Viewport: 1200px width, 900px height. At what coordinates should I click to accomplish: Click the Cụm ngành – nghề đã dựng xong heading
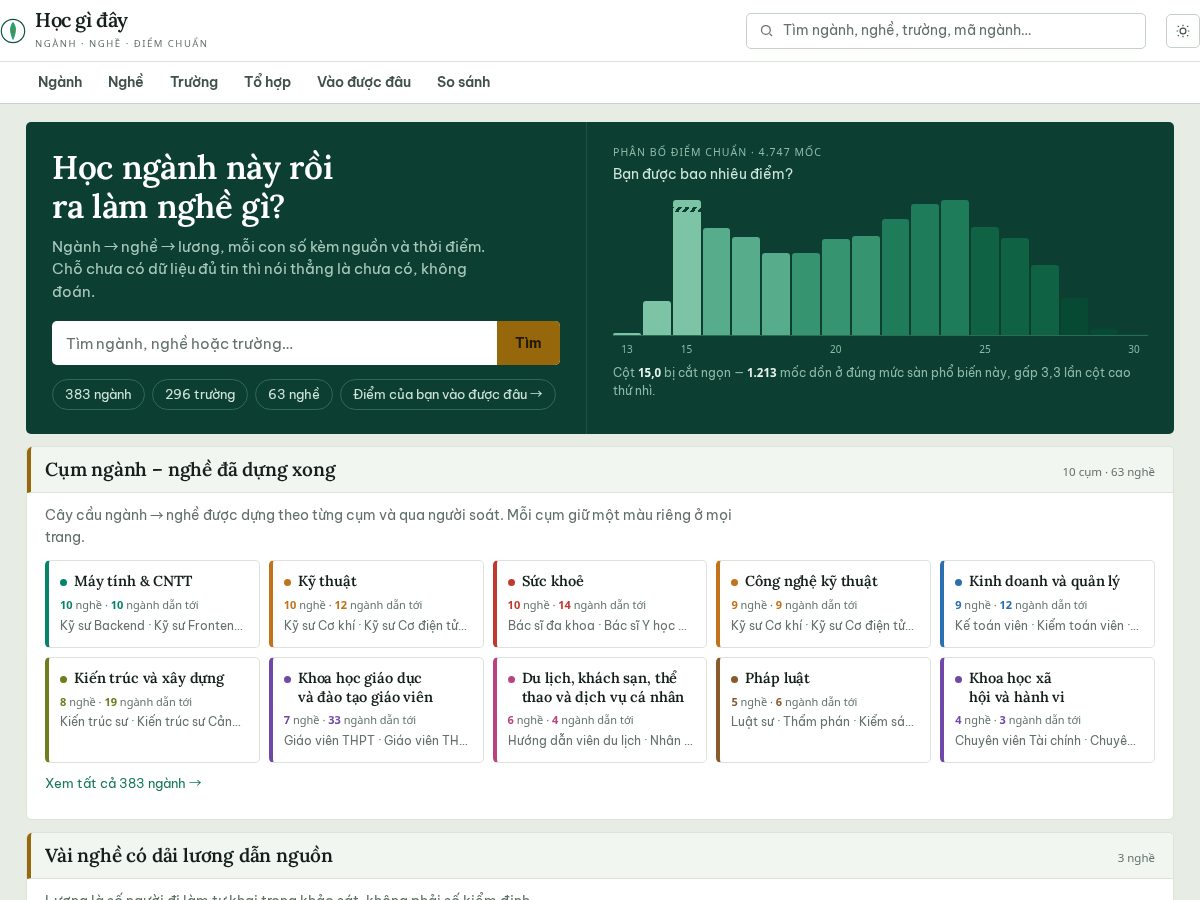point(190,469)
